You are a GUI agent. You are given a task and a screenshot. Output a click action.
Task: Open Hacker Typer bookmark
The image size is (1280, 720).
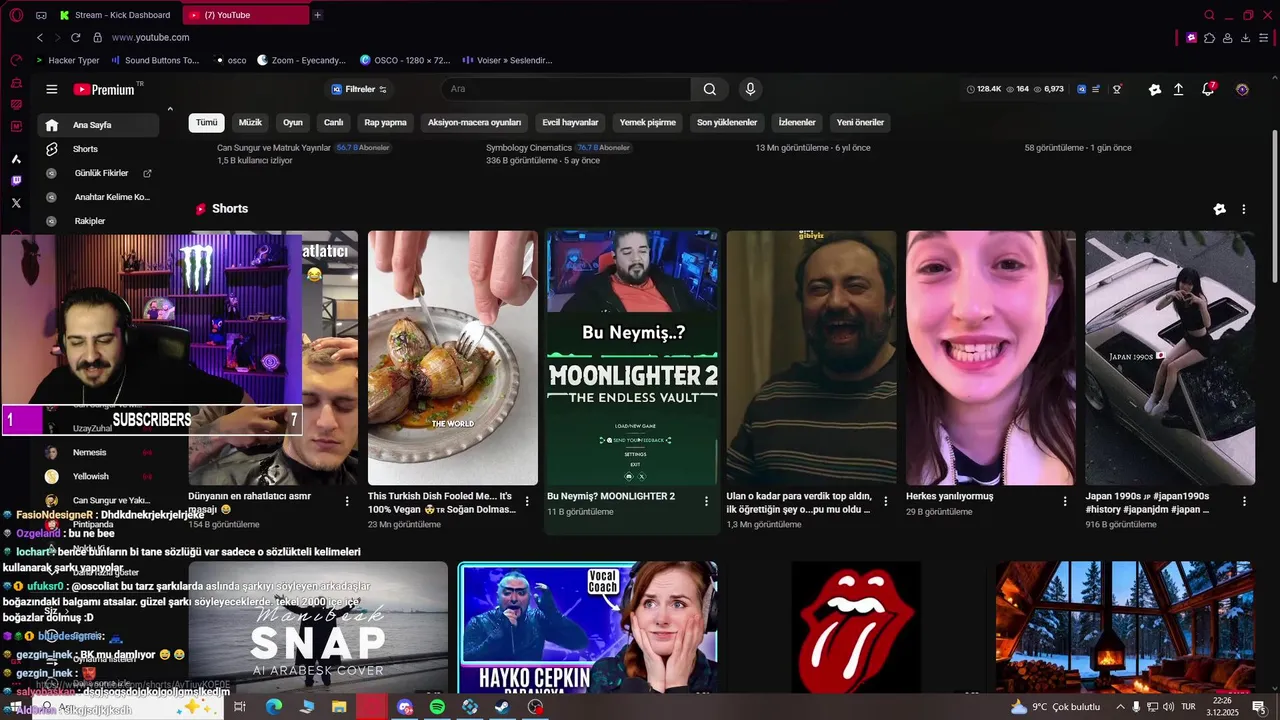coord(68,60)
